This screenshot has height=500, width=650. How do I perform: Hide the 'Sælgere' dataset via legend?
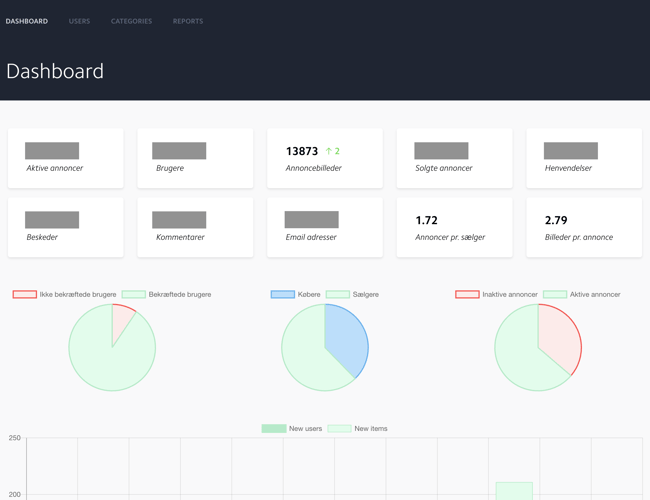(338, 295)
